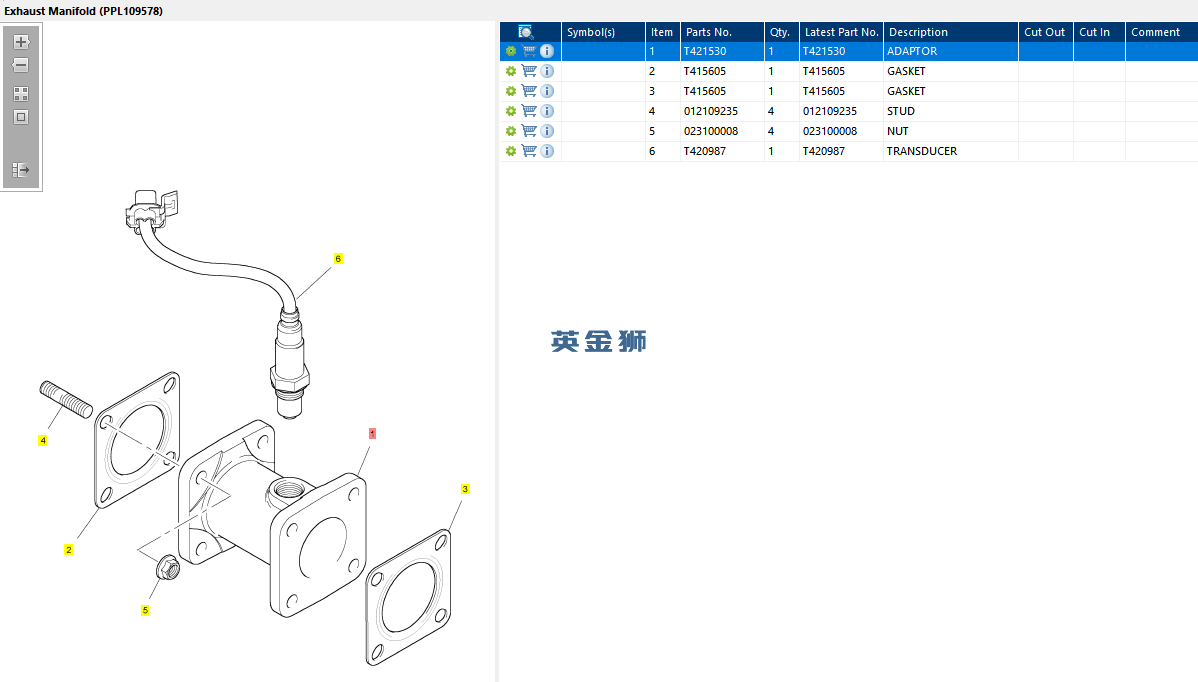Viewport: 1198px width, 682px height.
Task: Zoom out of the parts diagram
Action: 21,66
